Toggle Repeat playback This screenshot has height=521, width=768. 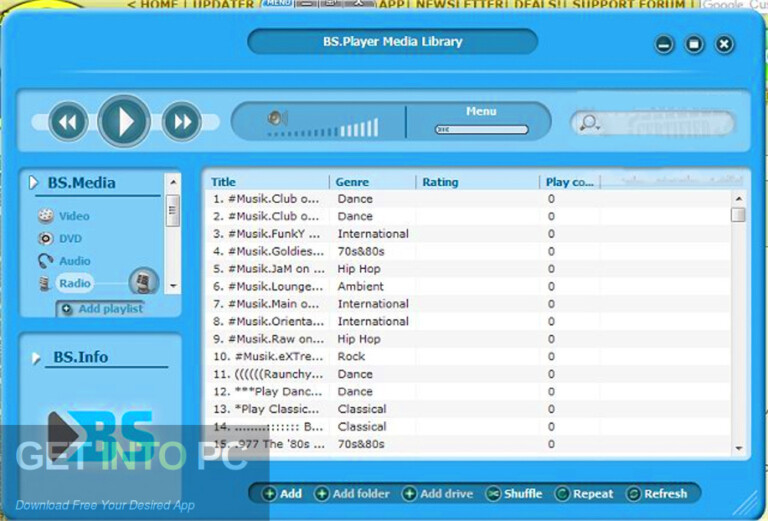584,494
